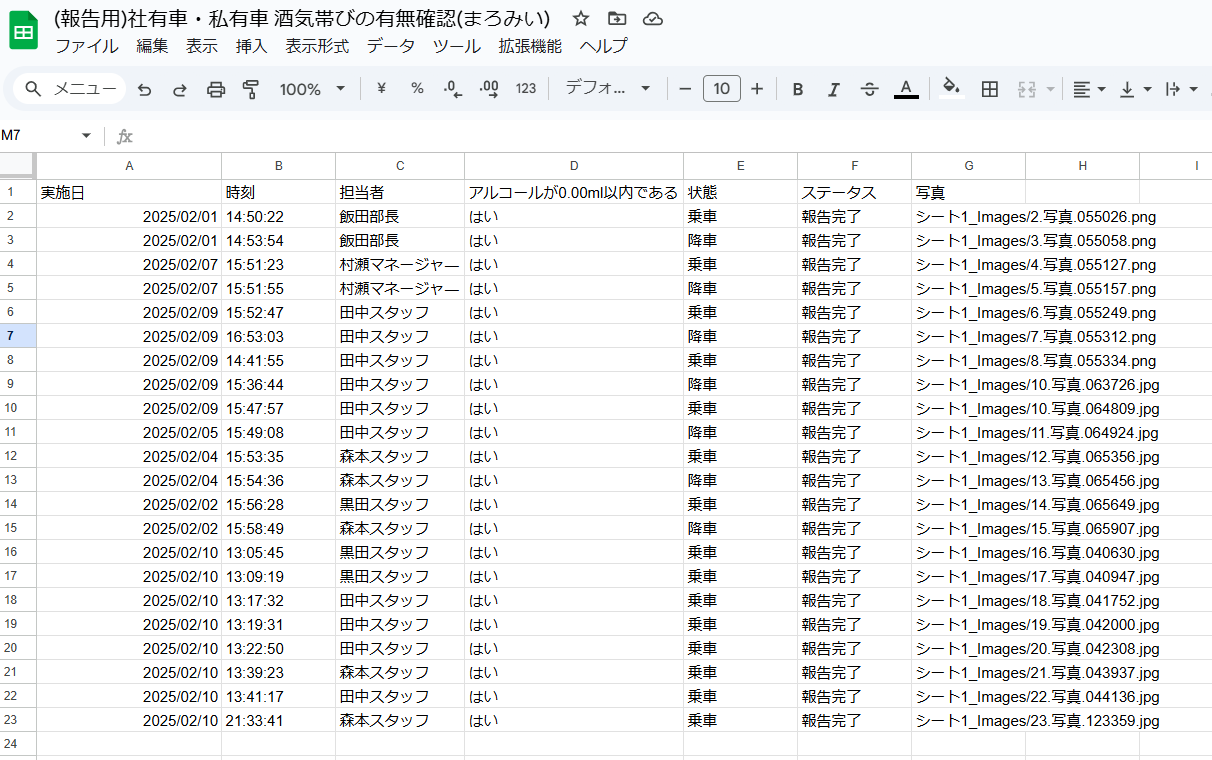Apply percent number format
This screenshot has height=760, width=1212.
[x=416, y=89]
